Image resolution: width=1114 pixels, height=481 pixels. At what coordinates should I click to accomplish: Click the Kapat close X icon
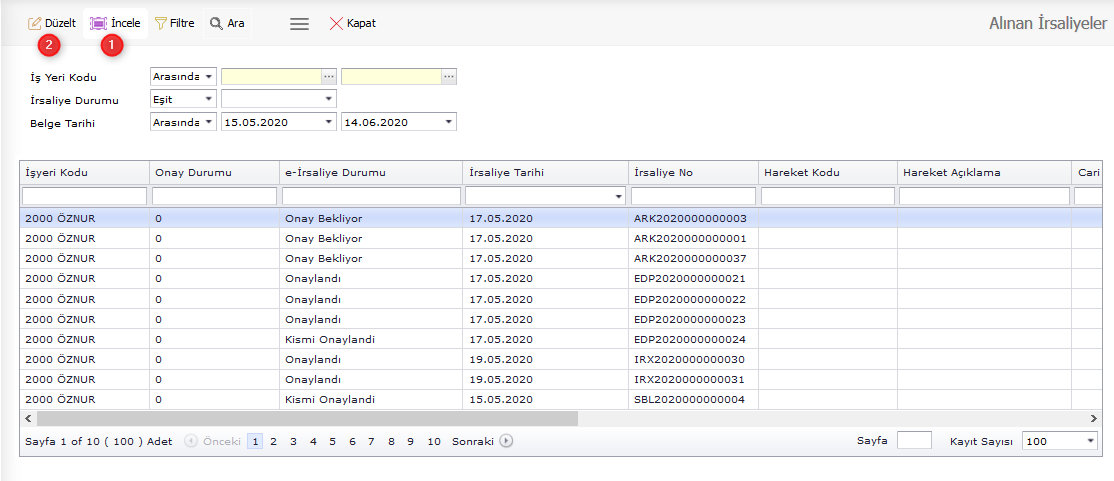coord(336,23)
